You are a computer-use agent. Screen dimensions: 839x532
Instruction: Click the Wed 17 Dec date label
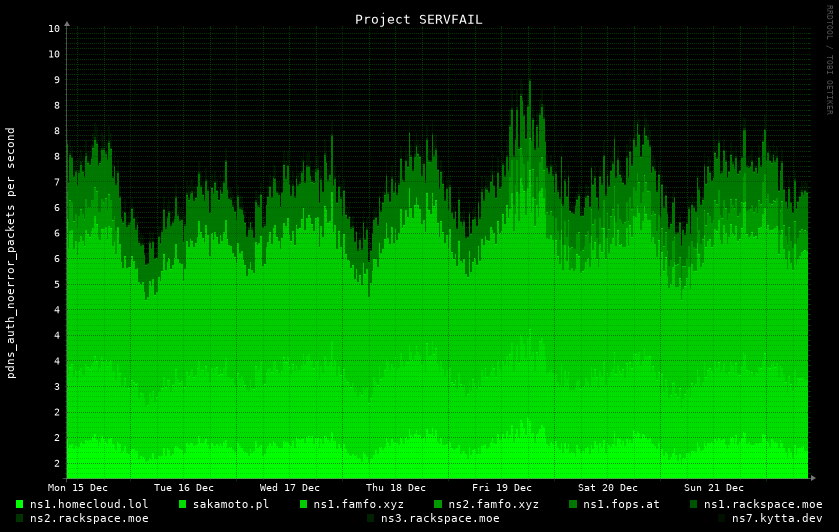[x=290, y=488]
